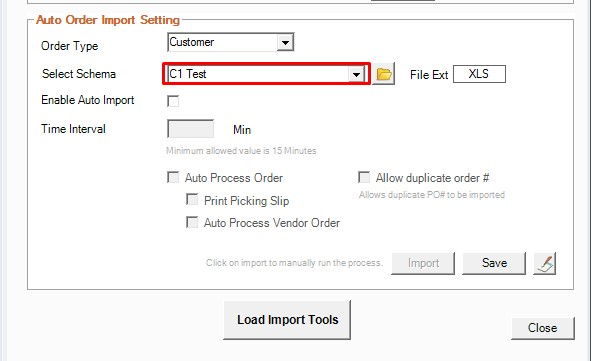The image size is (592, 361).
Task: Enable Auto Import checkbox
Action: [173, 101]
